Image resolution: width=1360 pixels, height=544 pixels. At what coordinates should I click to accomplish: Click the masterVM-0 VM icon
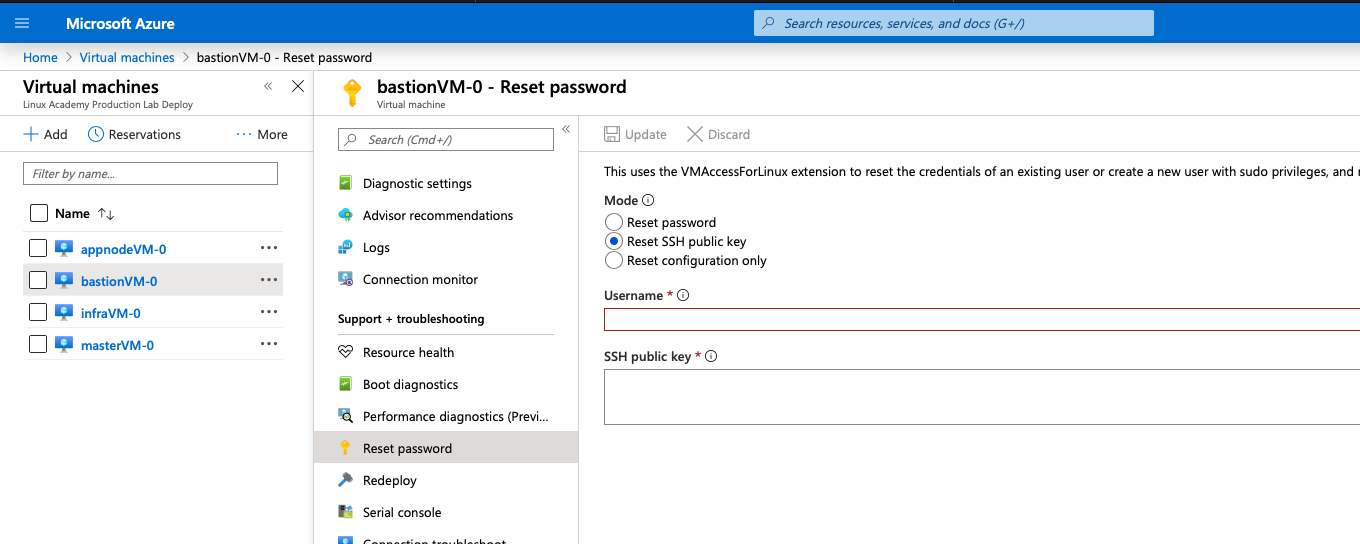click(x=64, y=345)
